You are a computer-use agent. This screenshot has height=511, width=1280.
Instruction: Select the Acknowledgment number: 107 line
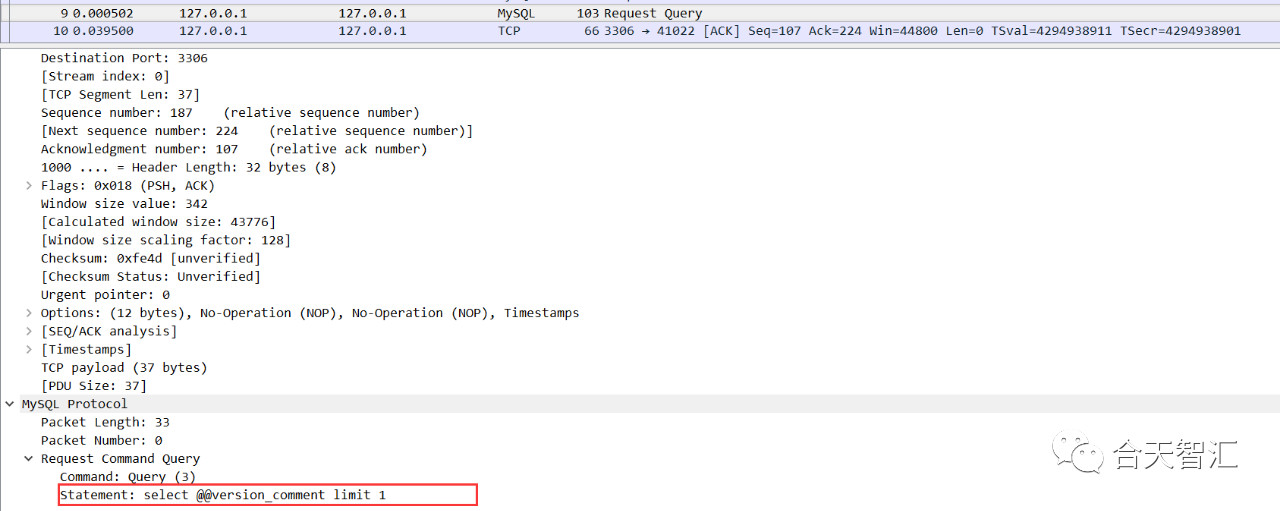pyautogui.click(x=234, y=149)
